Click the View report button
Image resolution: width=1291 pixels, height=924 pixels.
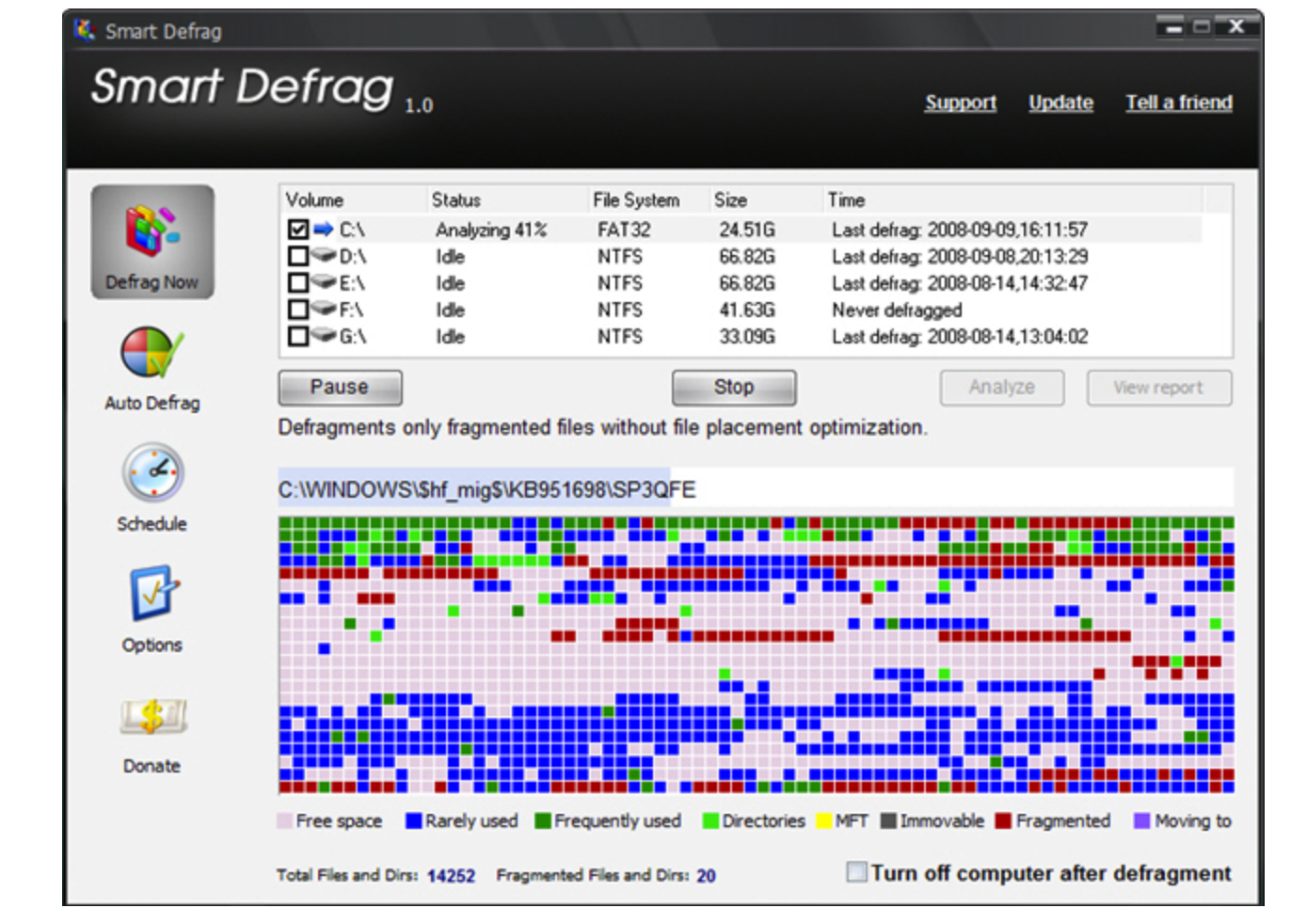[x=1158, y=387]
